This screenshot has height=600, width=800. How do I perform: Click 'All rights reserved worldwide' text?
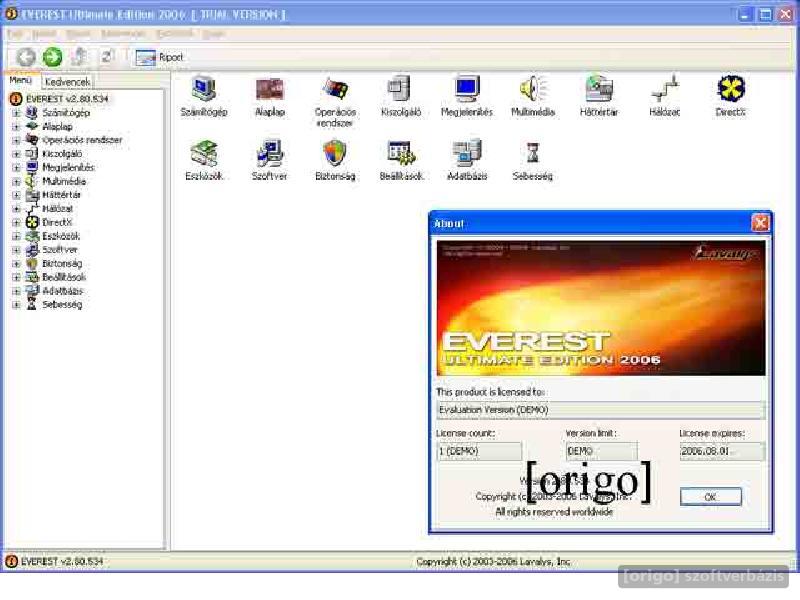[x=554, y=512]
